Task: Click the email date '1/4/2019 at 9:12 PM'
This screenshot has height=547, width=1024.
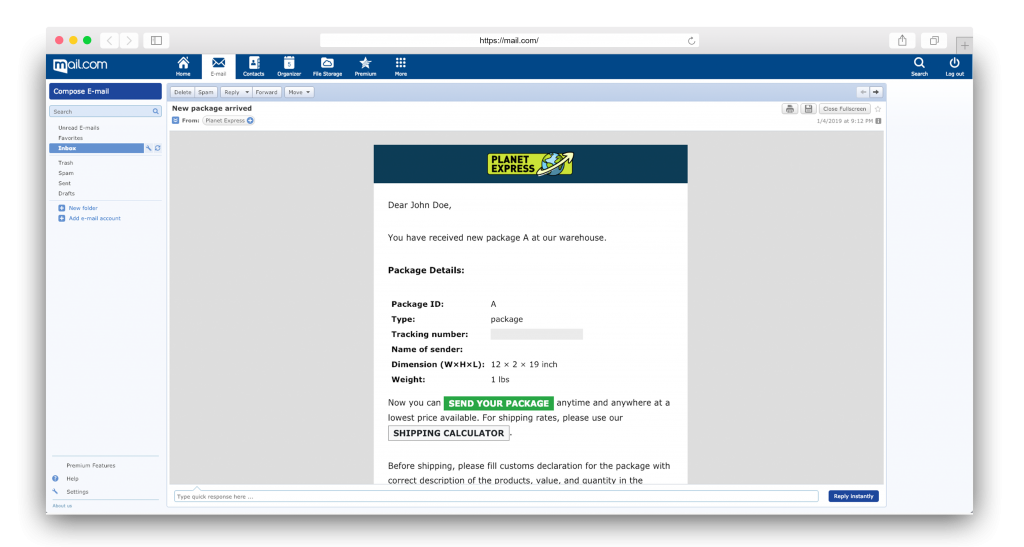Action: pos(844,121)
